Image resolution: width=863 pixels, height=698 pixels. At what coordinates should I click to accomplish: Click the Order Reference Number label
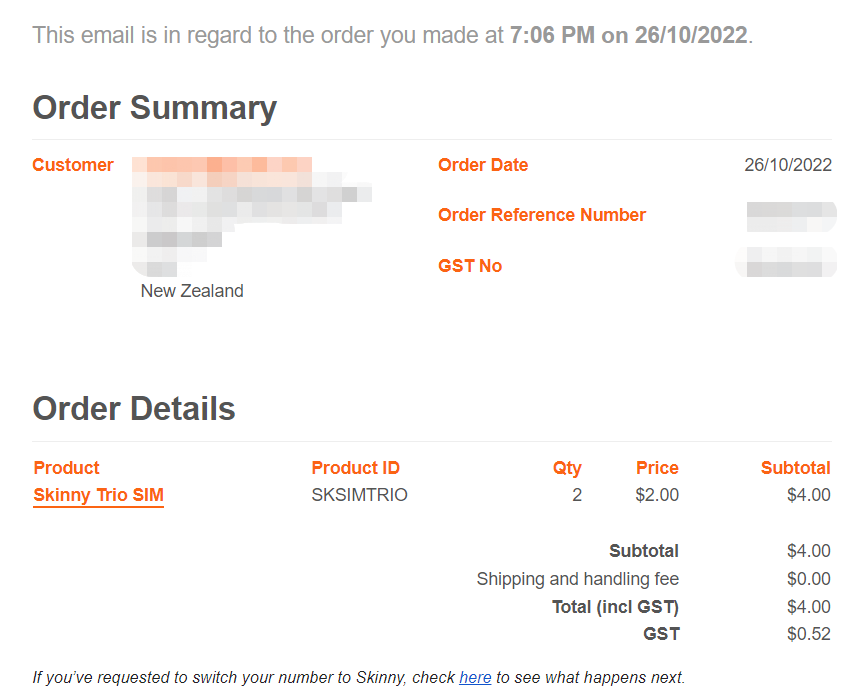click(542, 215)
